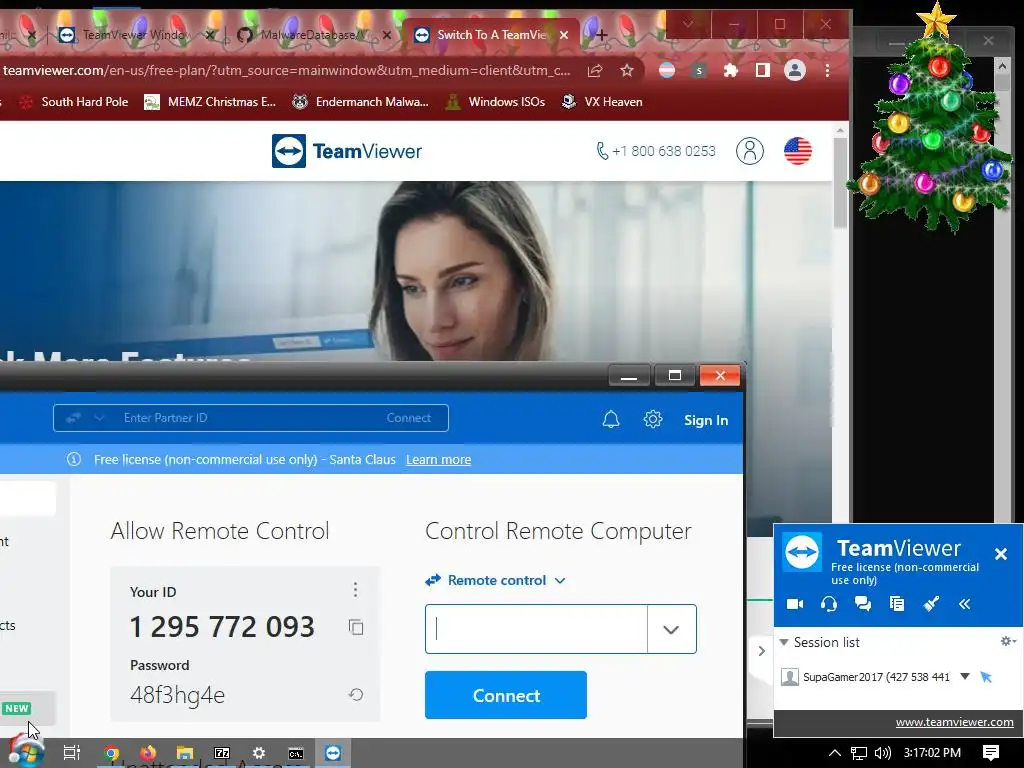This screenshot has width=1024, height=768.
Task: Open US flag region selector
Action: [797, 151]
